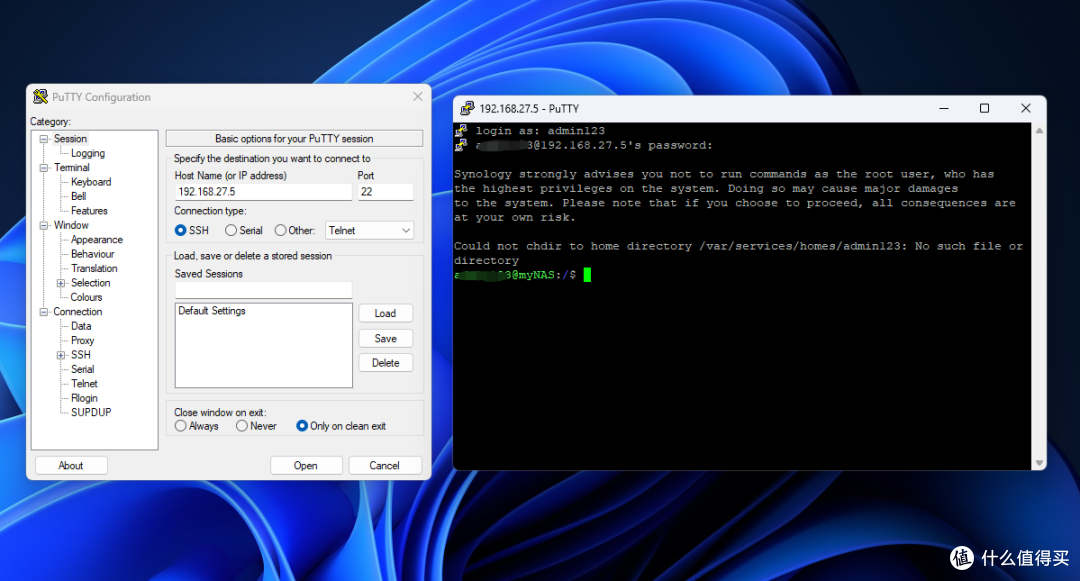
Task: Select Session category
Action: pyautogui.click(x=70, y=138)
